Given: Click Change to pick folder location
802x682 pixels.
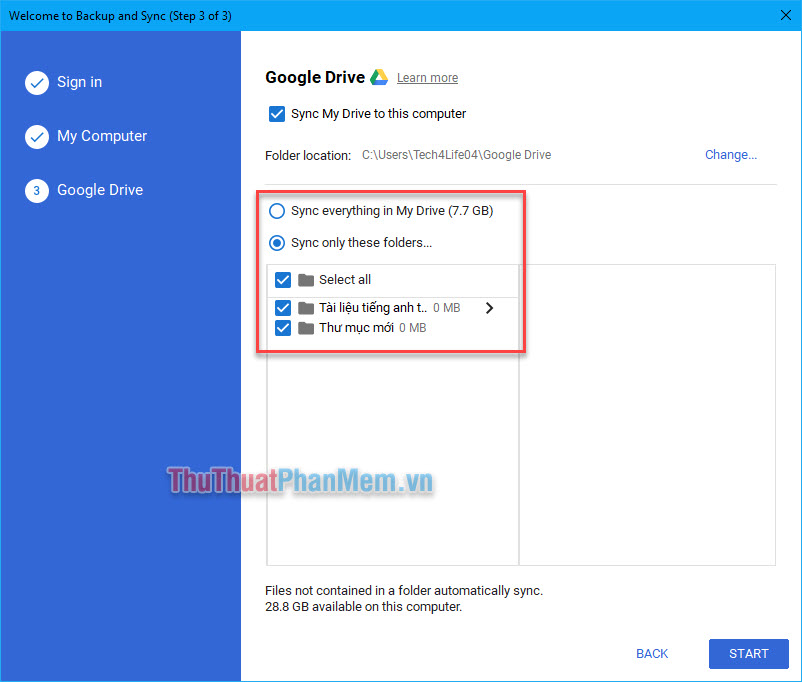Looking at the screenshot, I should click(x=730, y=155).
